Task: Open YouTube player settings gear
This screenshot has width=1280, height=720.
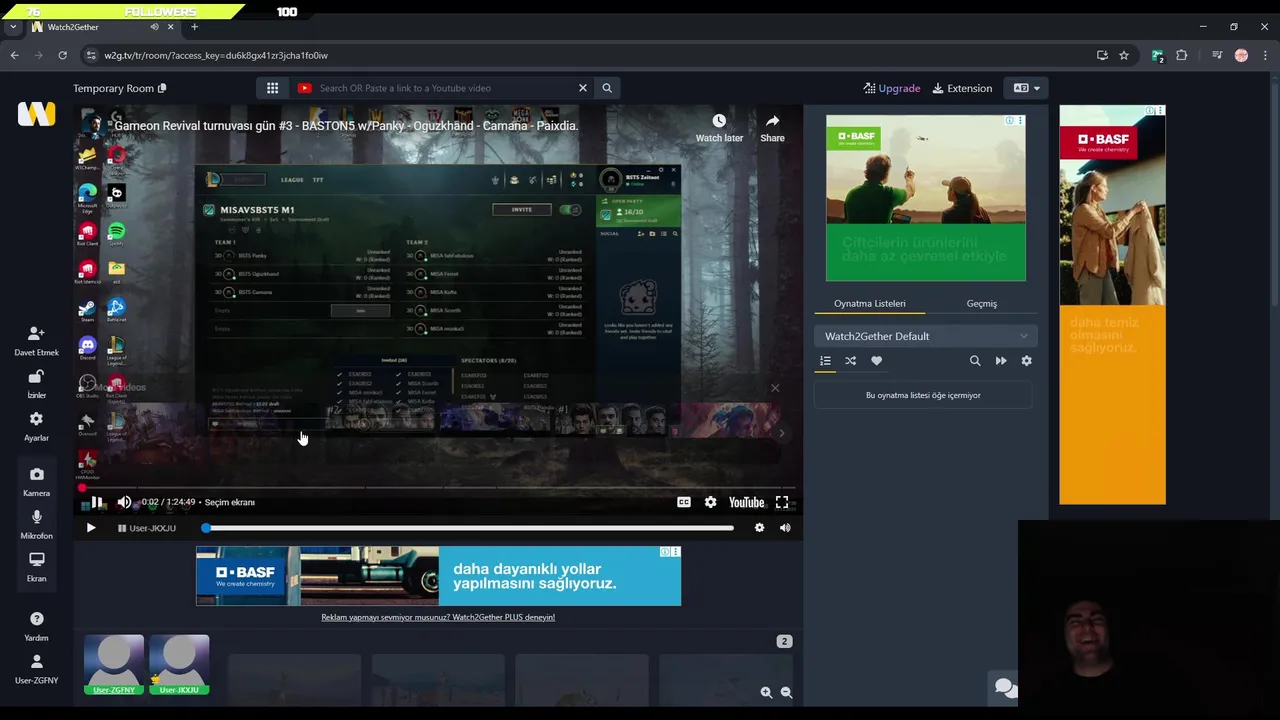Action: click(x=710, y=502)
